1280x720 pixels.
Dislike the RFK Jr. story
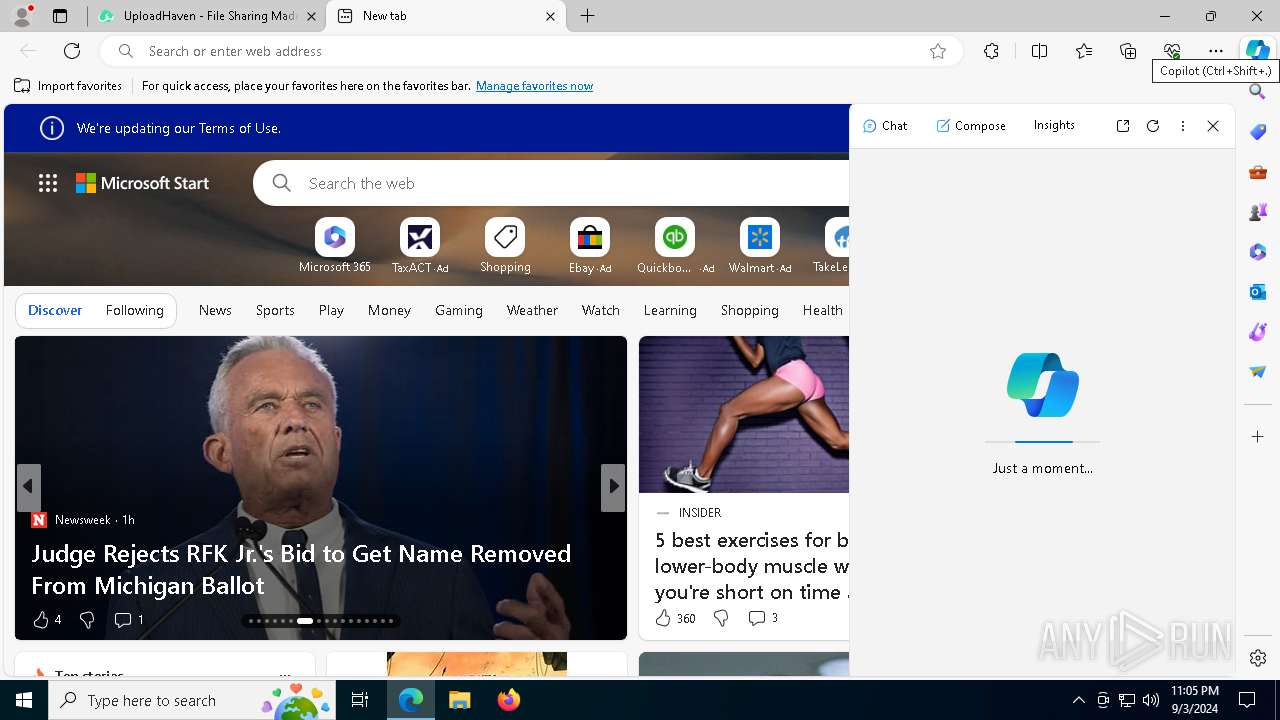pos(87,620)
